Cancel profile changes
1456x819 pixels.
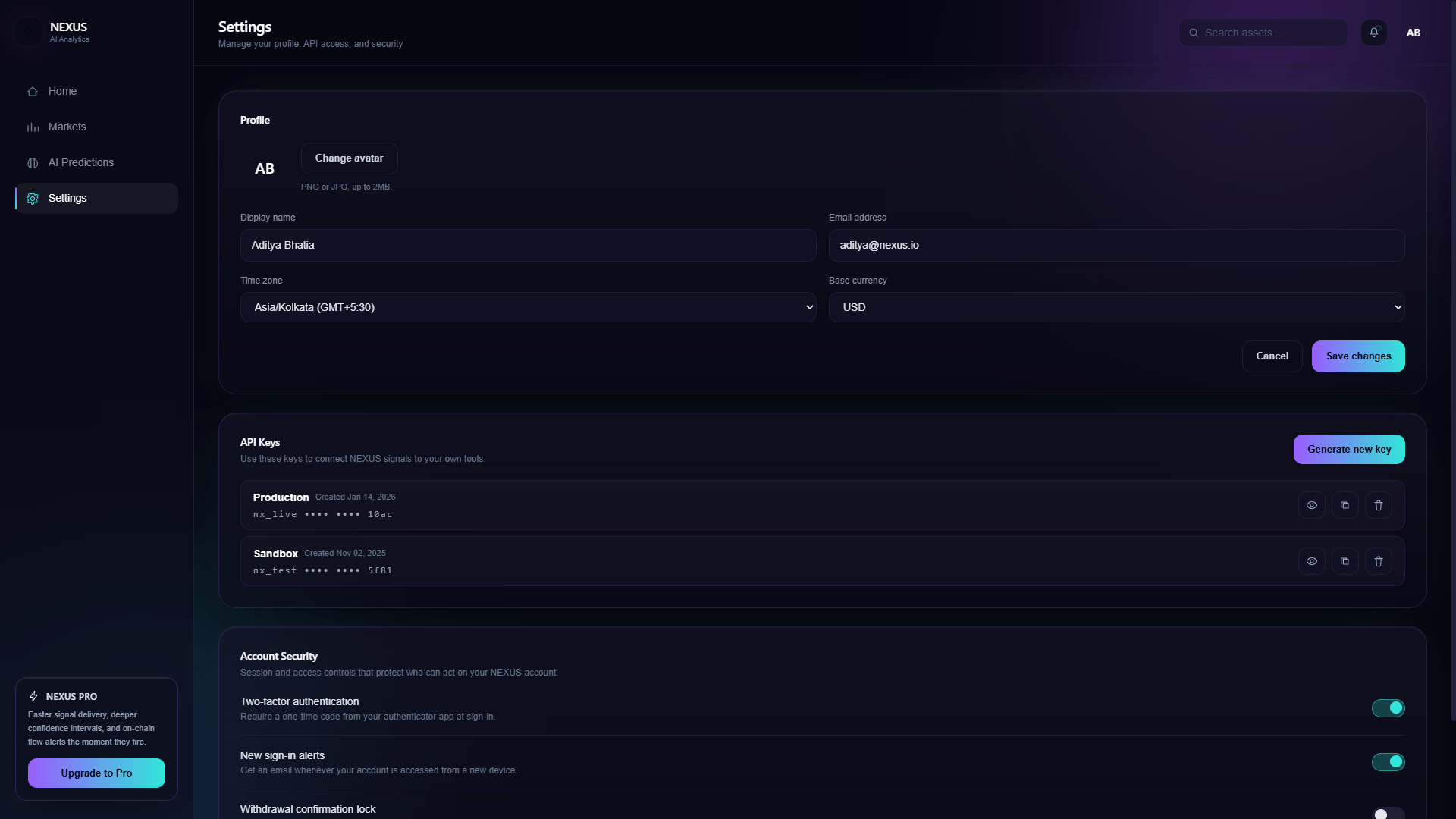pos(1272,356)
